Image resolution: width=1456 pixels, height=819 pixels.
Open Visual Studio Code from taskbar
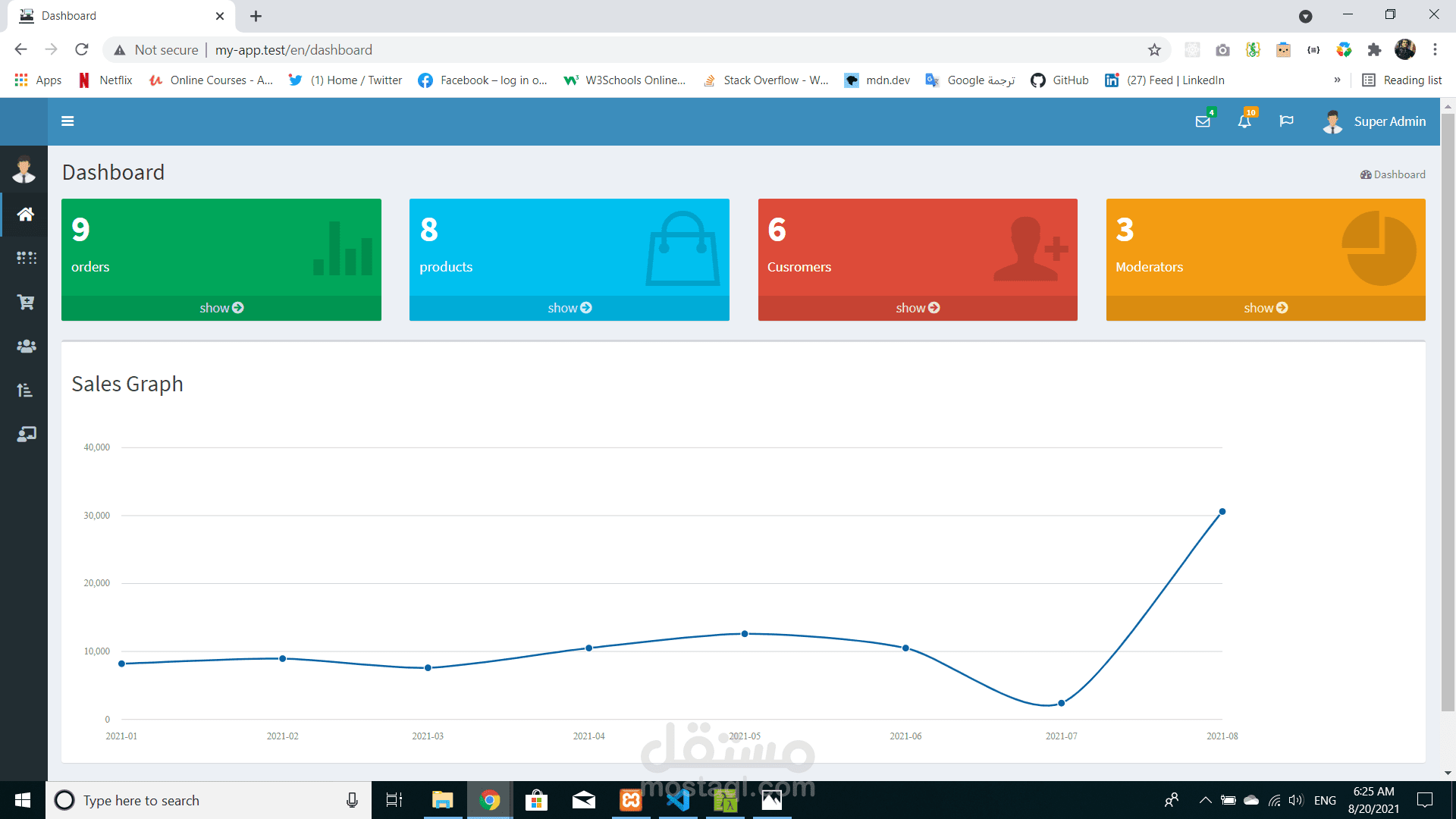pos(678,800)
